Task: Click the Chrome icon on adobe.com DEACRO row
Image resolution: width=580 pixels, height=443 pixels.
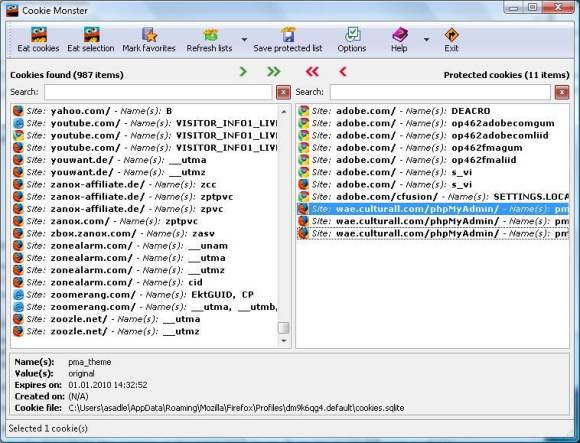Action: pyautogui.click(x=304, y=111)
